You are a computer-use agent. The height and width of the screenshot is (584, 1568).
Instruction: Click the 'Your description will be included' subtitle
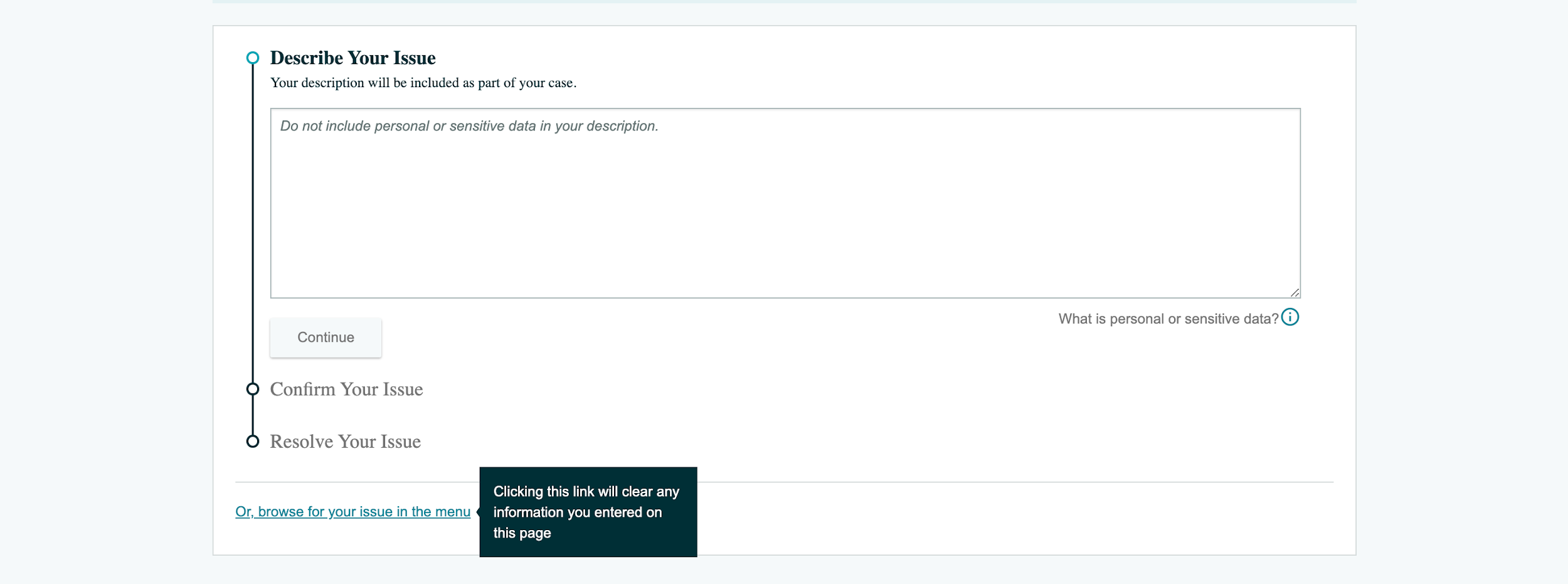423,83
